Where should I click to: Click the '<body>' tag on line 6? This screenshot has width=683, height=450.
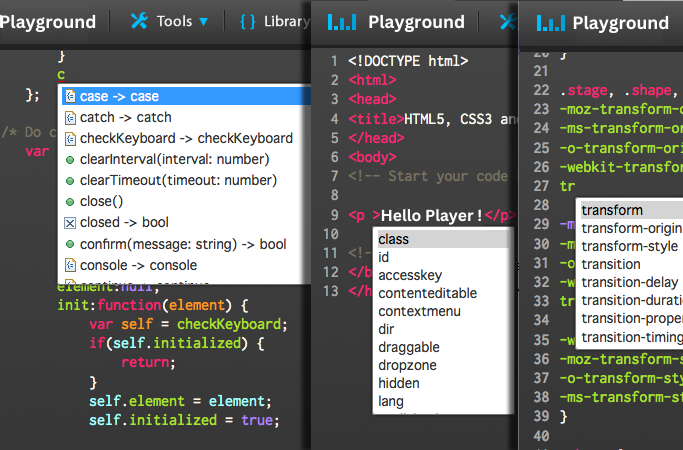(372, 157)
